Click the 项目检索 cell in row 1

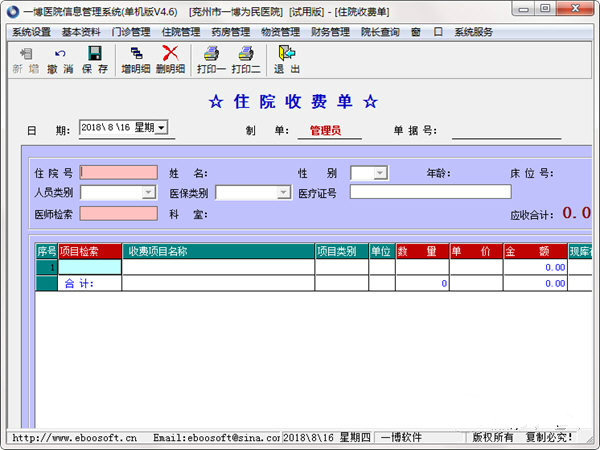[x=90, y=267]
